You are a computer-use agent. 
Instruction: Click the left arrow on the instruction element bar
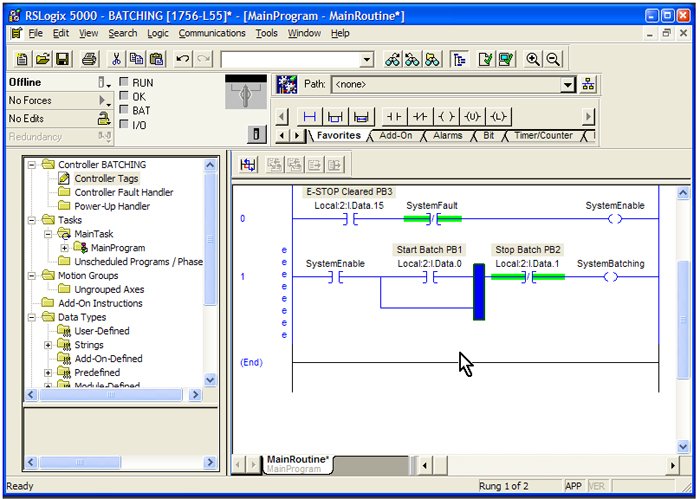point(281,117)
